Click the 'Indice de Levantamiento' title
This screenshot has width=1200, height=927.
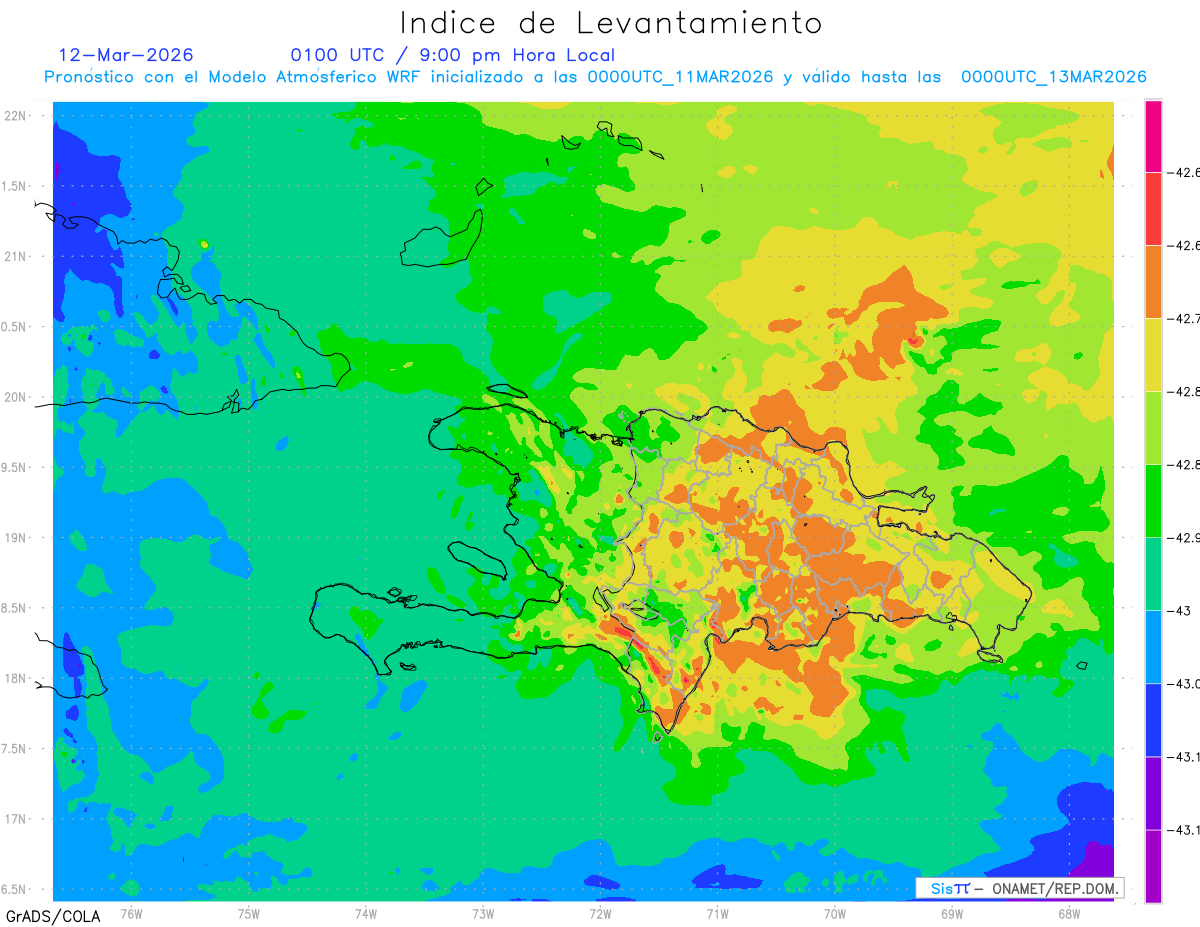click(611, 23)
